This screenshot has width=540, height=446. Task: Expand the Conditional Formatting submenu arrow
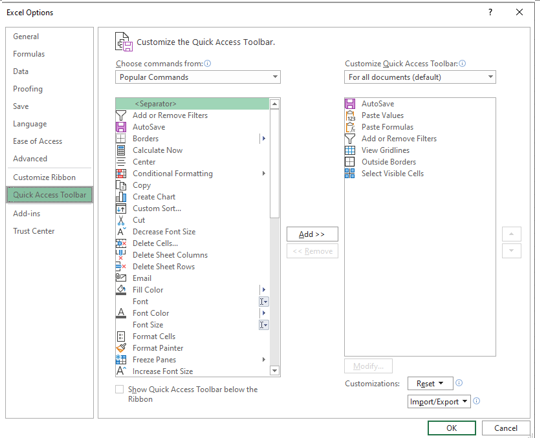[264, 174]
